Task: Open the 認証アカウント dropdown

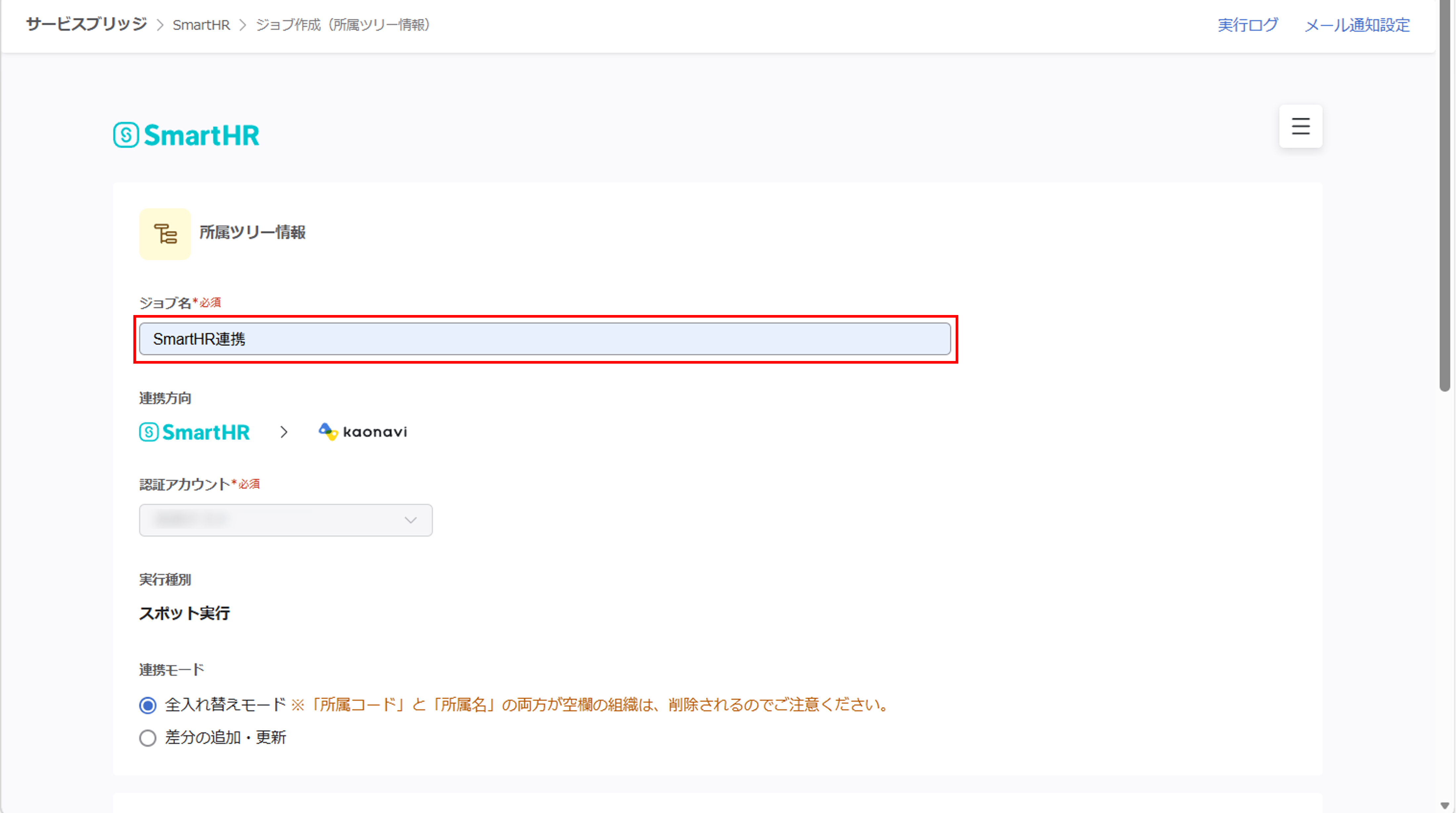Action: [286, 519]
